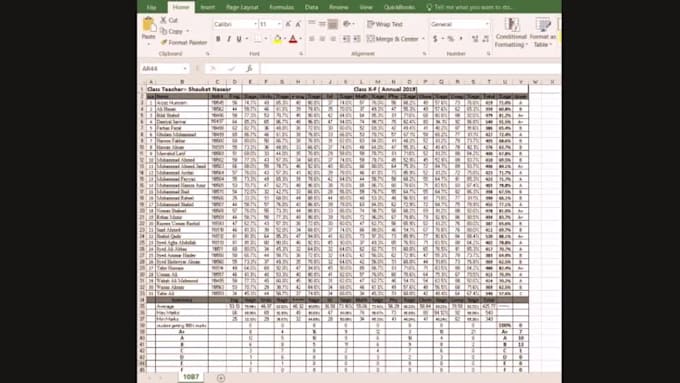Set Middle Align for cells
This screenshot has height=383, width=680.
(322, 24)
